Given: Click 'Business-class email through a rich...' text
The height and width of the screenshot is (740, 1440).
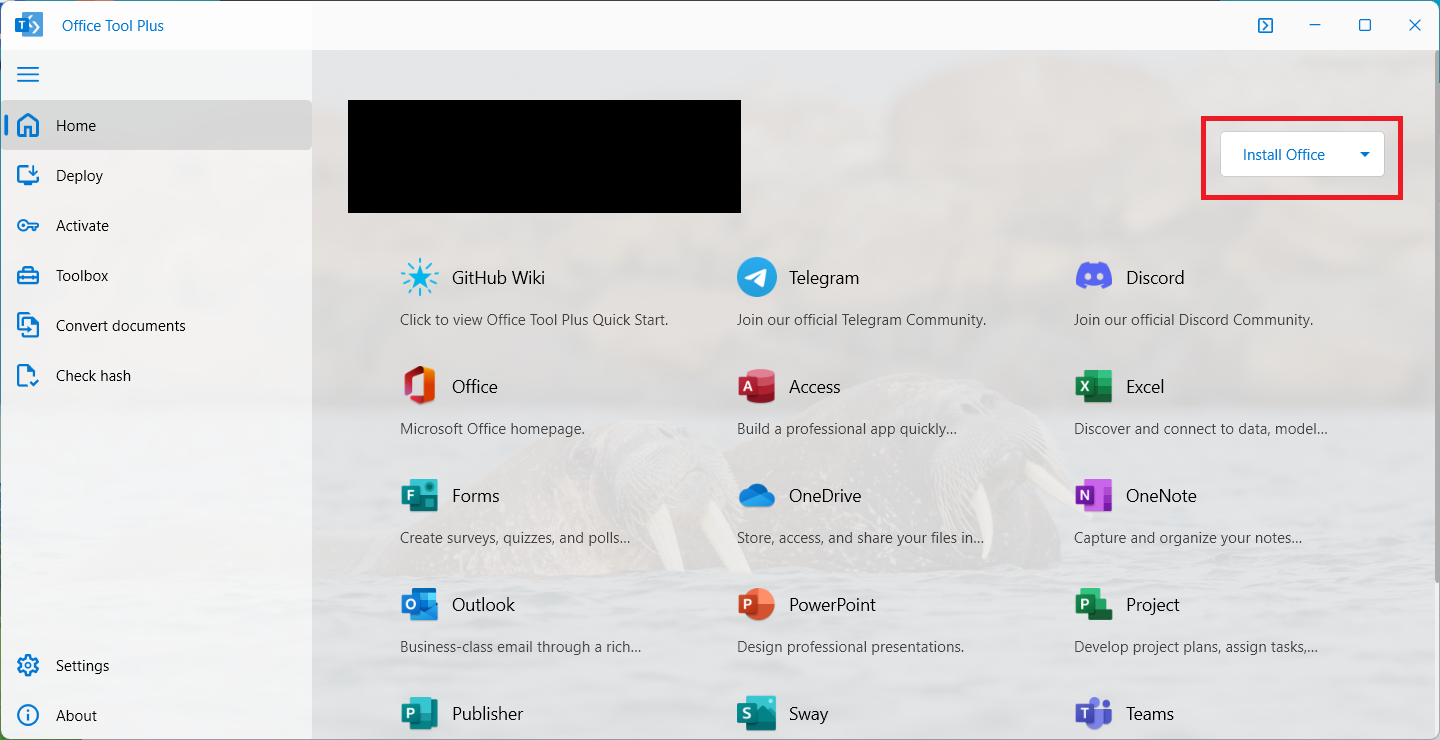Looking at the screenshot, I should [520, 647].
